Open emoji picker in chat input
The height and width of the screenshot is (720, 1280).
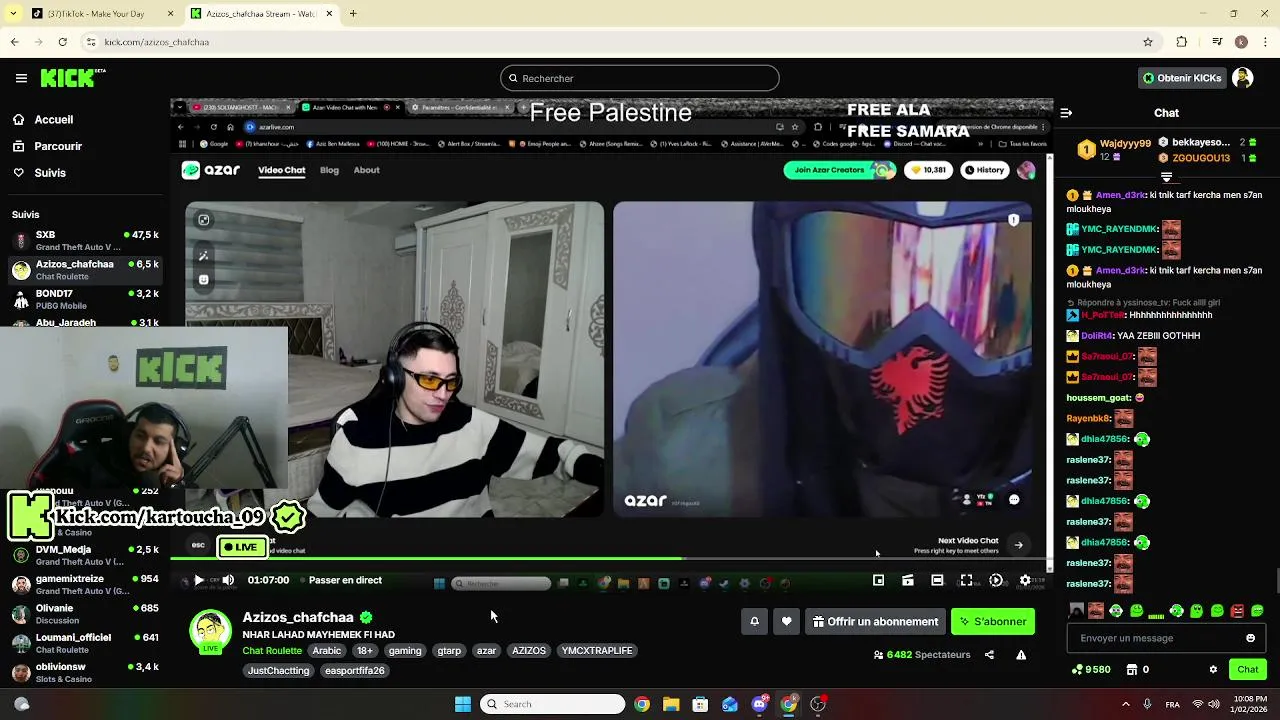coord(1250,638)
